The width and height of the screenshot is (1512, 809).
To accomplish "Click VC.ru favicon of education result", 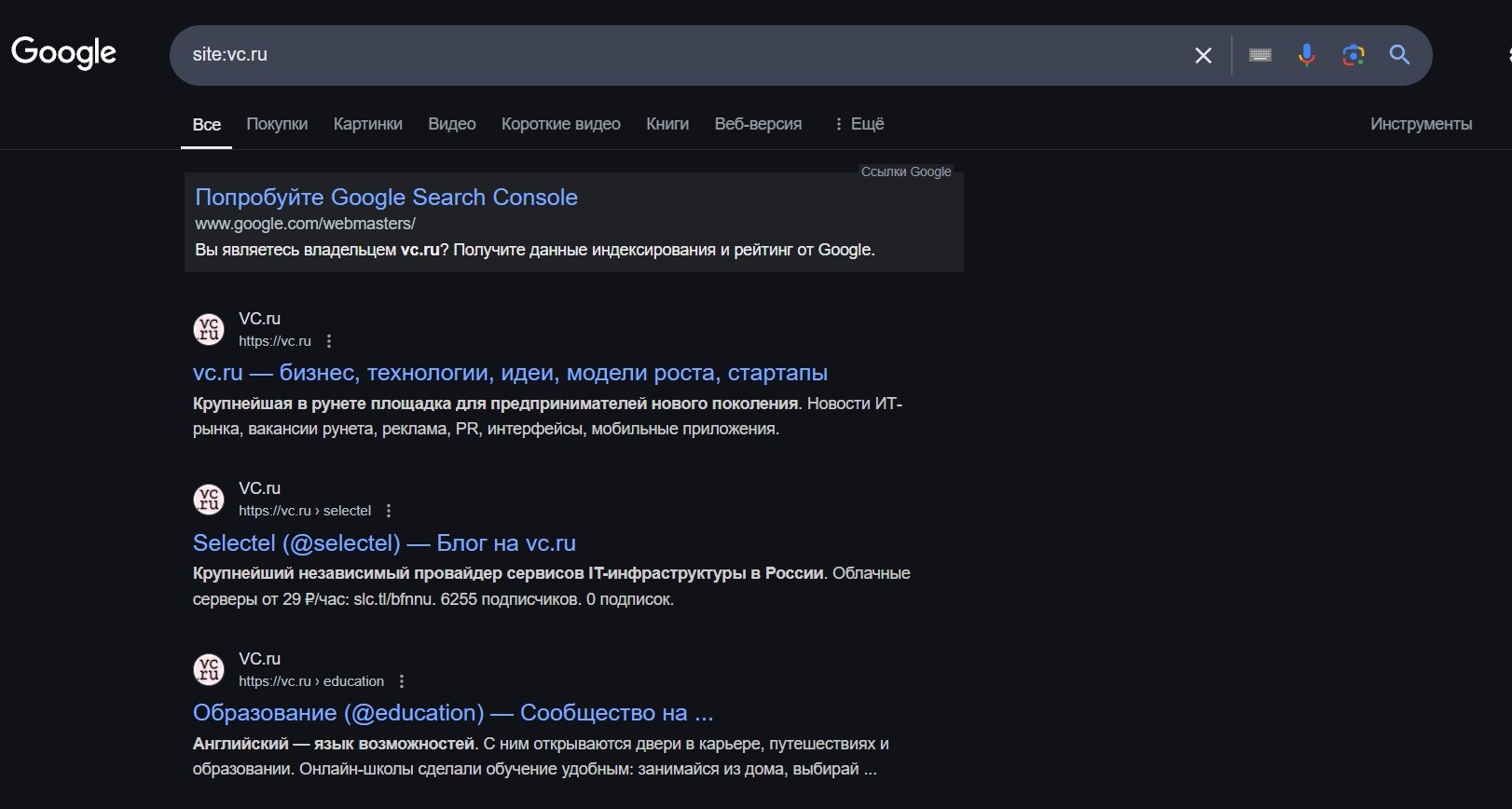I will click(209, 669).
